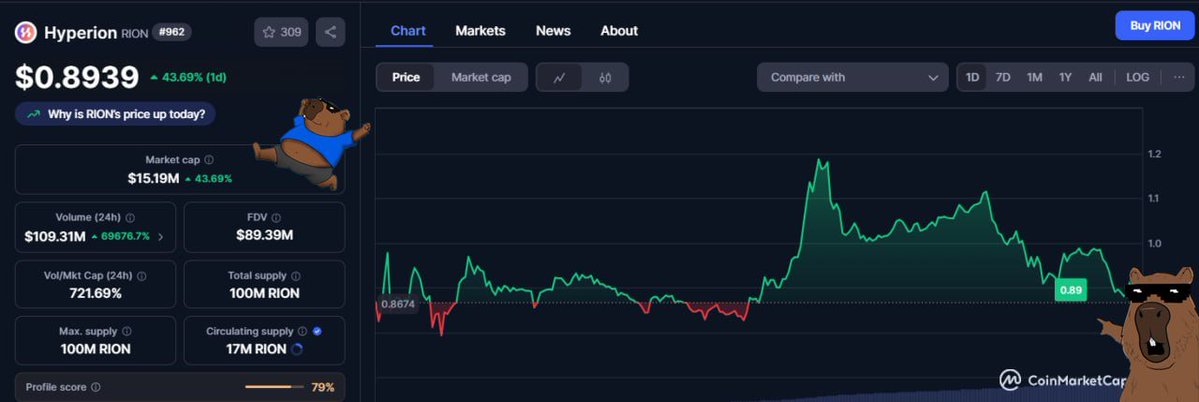The width and height of the screenshot is (1199, 402).
Task: Add RION to watchlist with star button
Action: (x=281, y=32)
